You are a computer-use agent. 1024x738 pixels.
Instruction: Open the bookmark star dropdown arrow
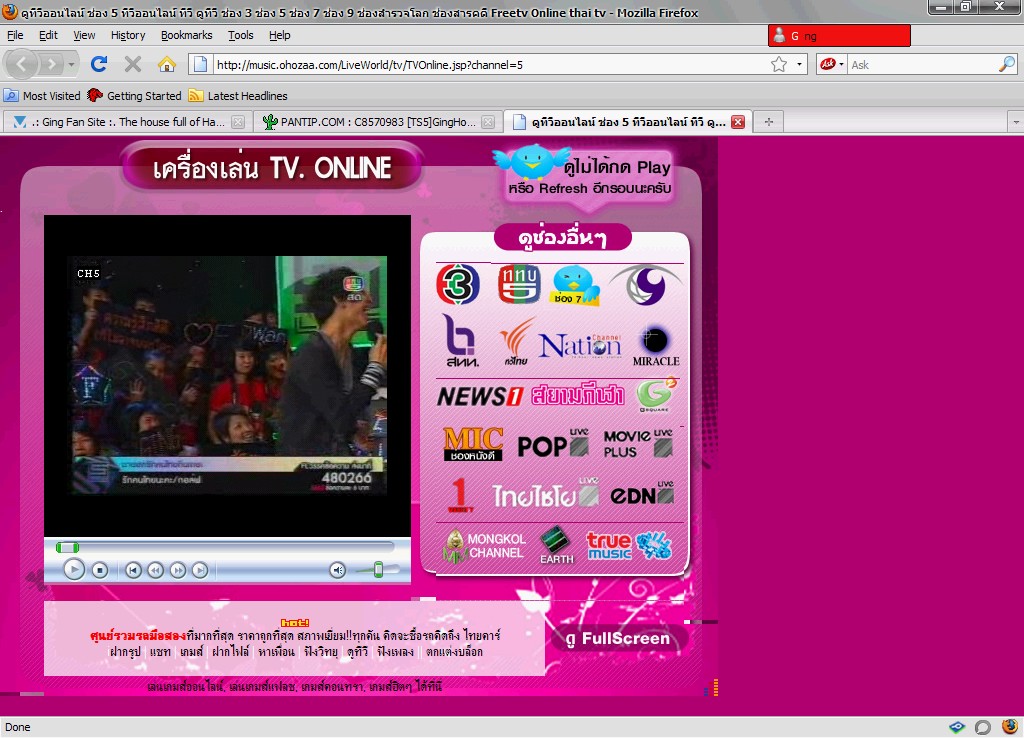(x=799, y=64)
